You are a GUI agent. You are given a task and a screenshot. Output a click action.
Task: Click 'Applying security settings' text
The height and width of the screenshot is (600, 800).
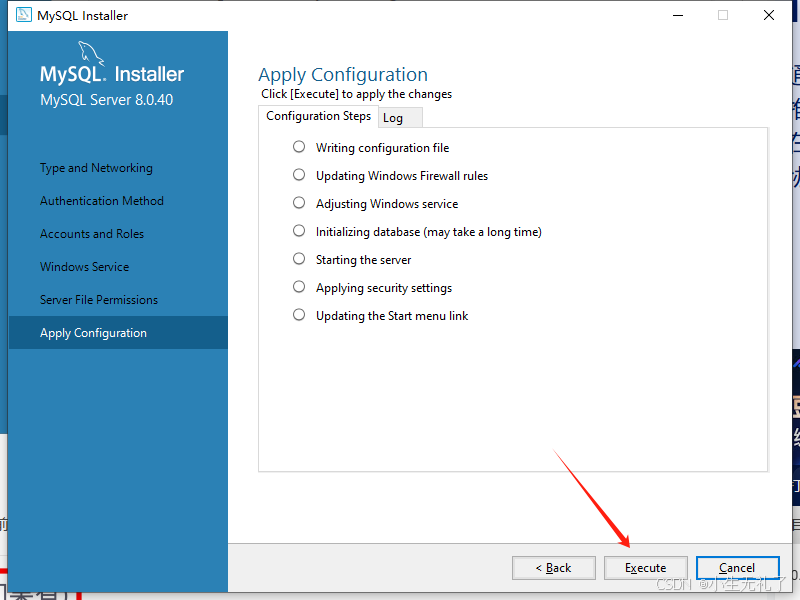pos(384,288)
